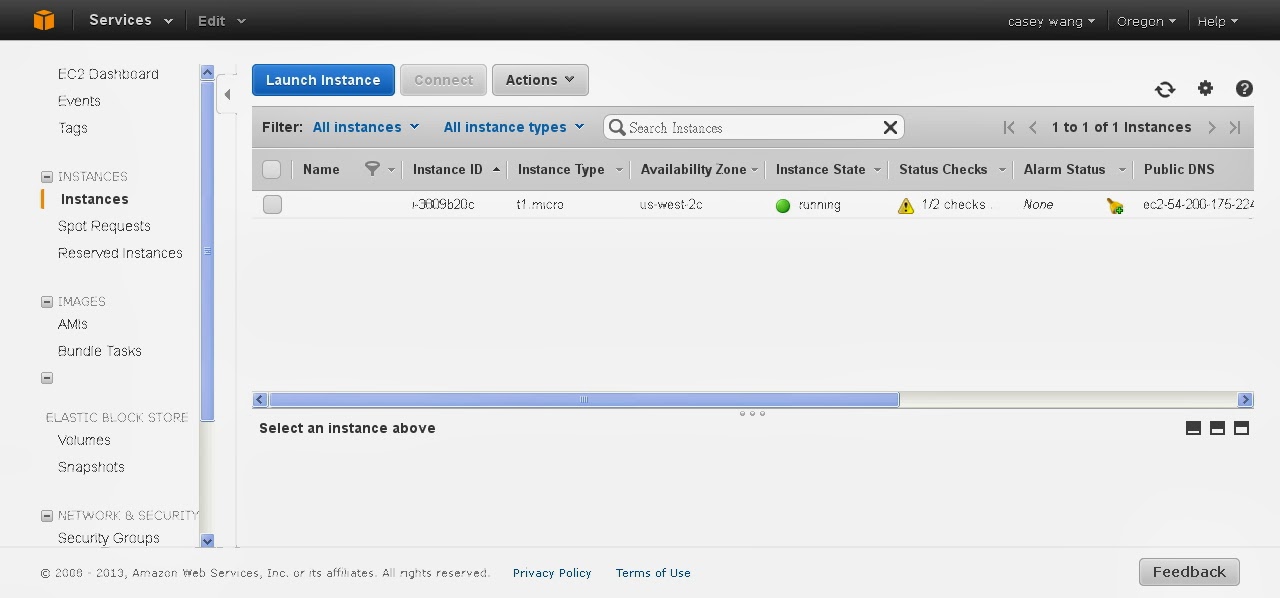Image resolution: width=1280 pixels, height=598 pixels.
Task: Open the Services dropdown menu
Action: [130, 20]
